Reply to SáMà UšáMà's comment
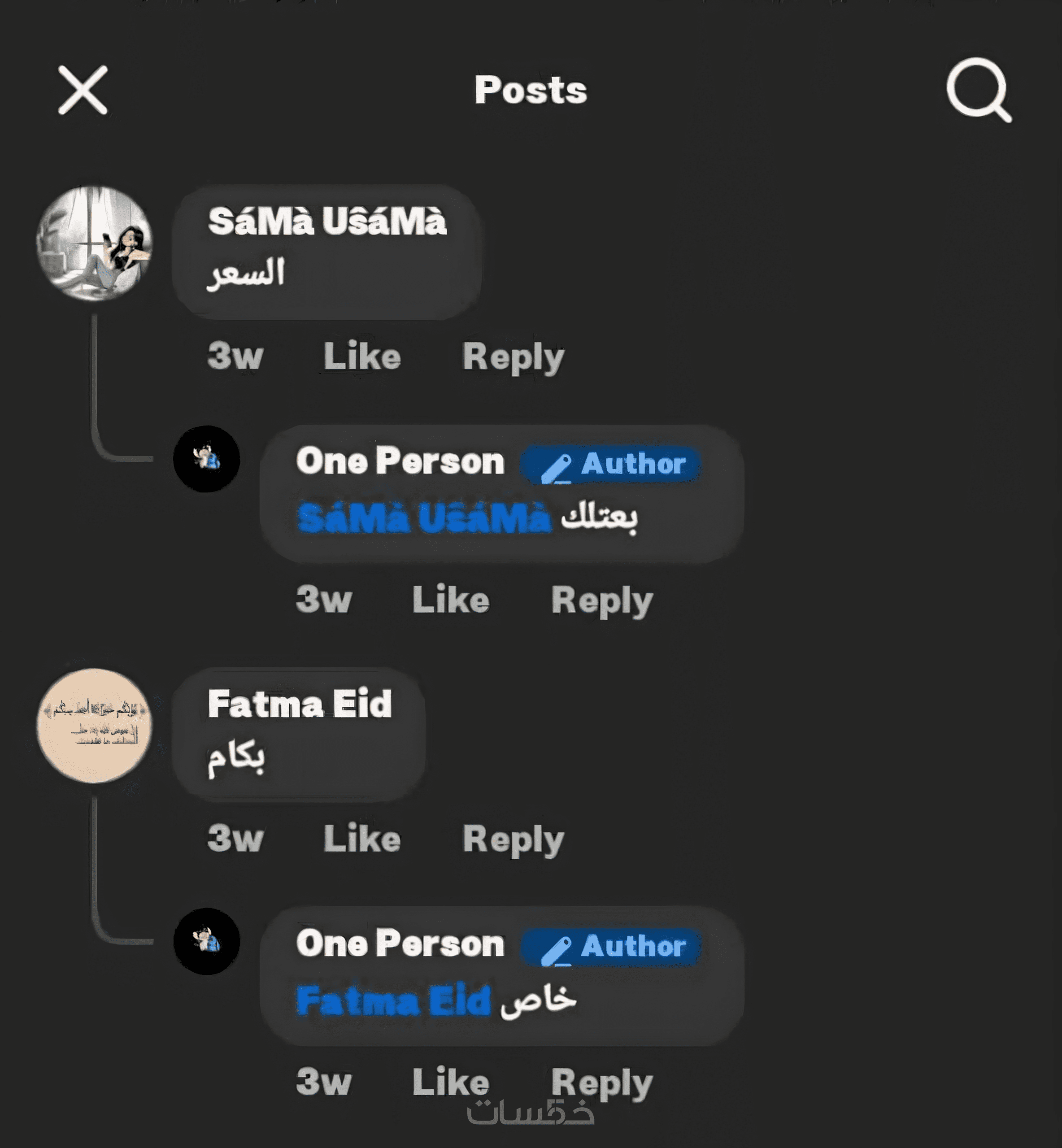This screenshot has width=1062, height=1148. click(x=513, y=357)
